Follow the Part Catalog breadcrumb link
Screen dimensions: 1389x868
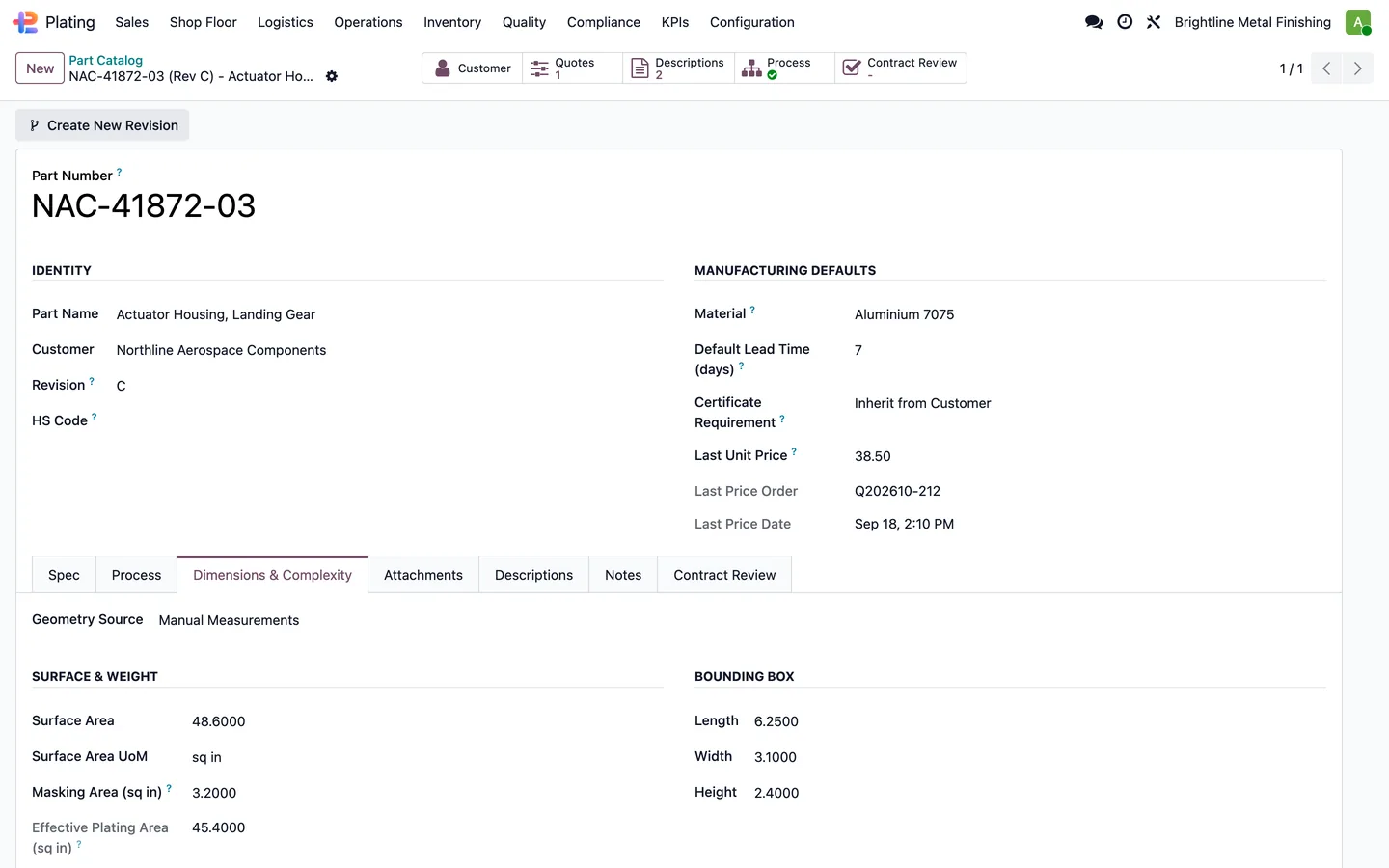coord(106,60)
